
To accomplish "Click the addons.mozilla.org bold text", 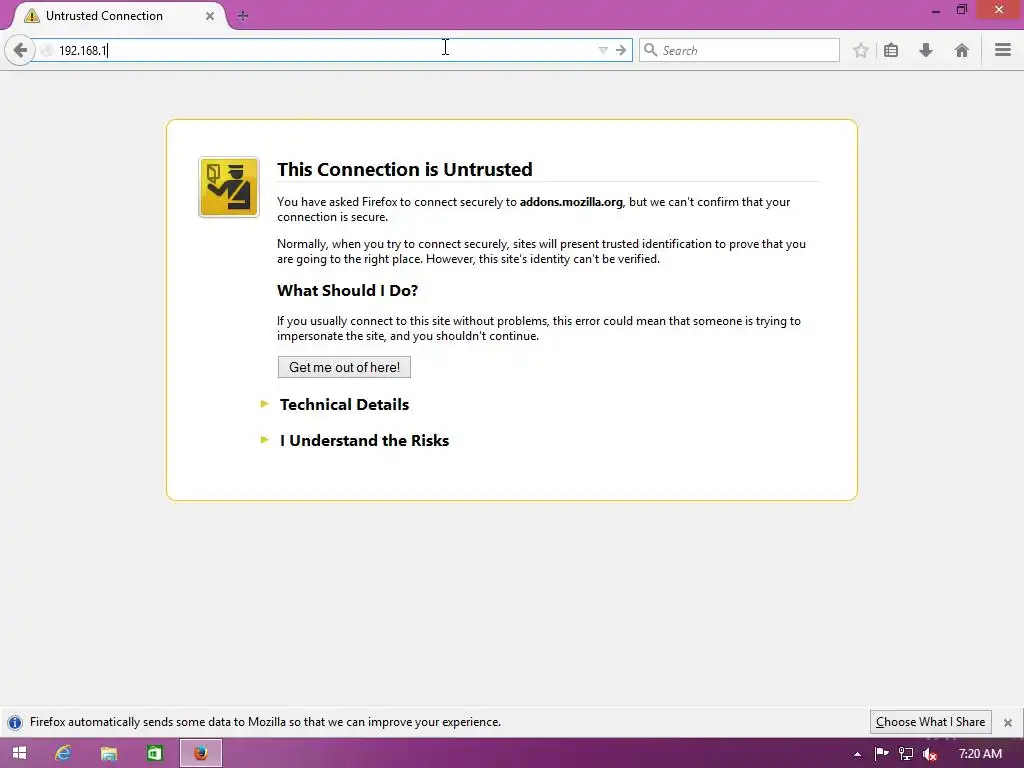I will 571,202.
